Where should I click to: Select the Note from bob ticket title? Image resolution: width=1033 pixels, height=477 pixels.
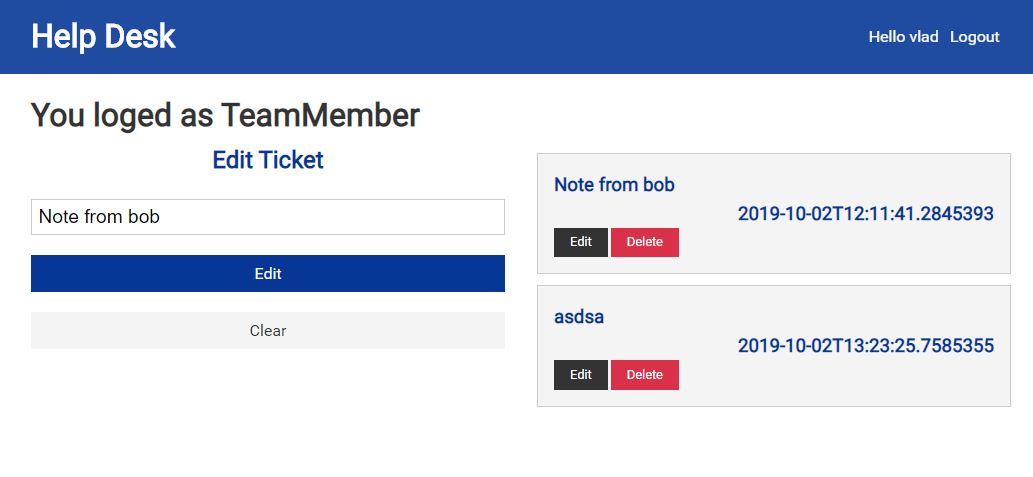pyautogui.click(x=614, y=184)
